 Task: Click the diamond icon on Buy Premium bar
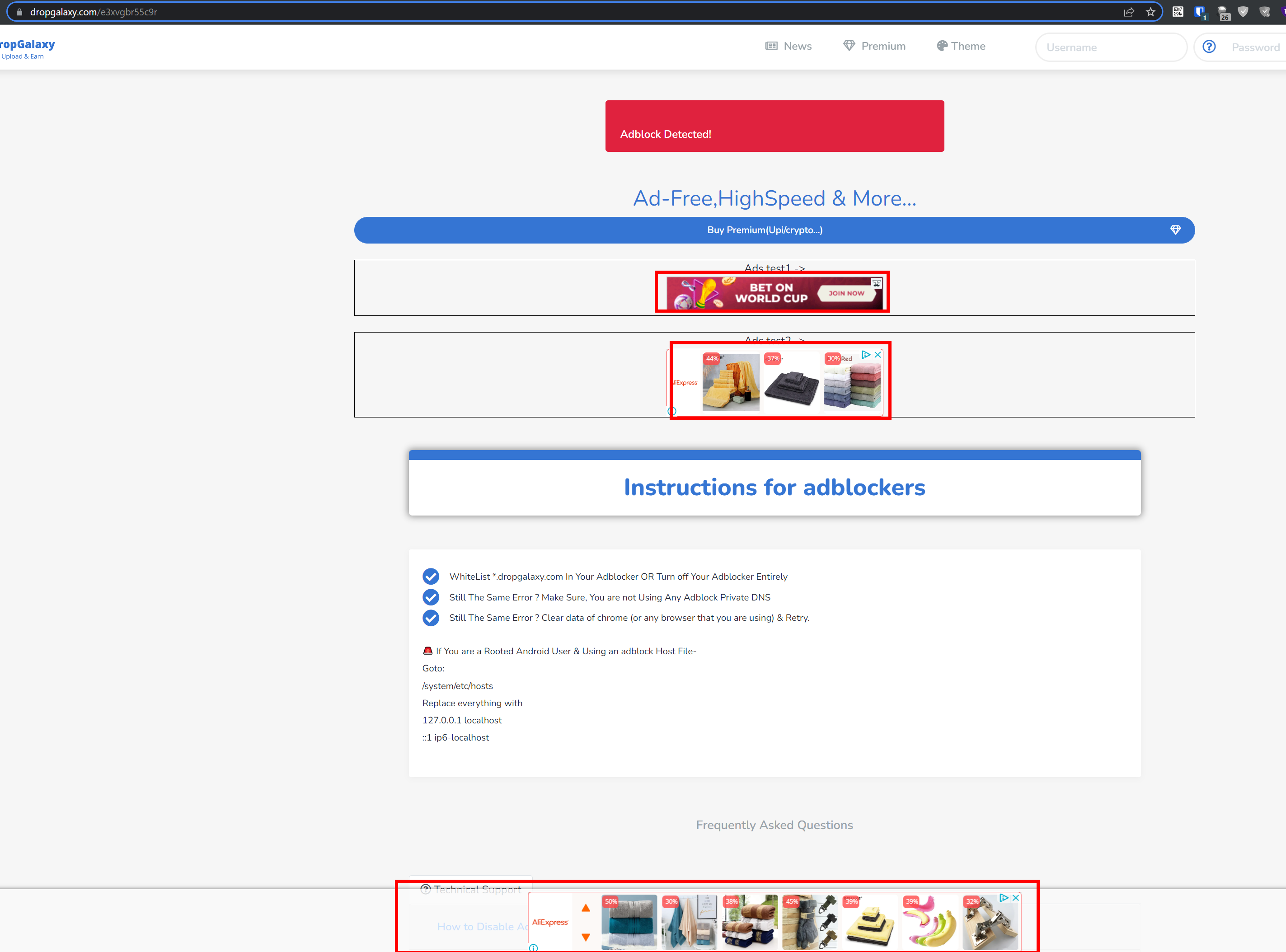[1176, 230]
